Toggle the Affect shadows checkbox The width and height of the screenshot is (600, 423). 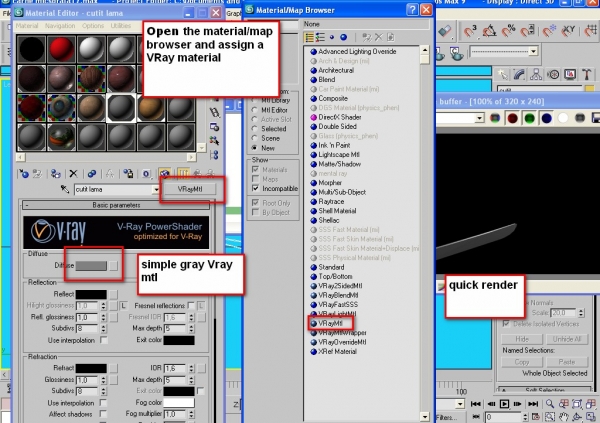103,414
